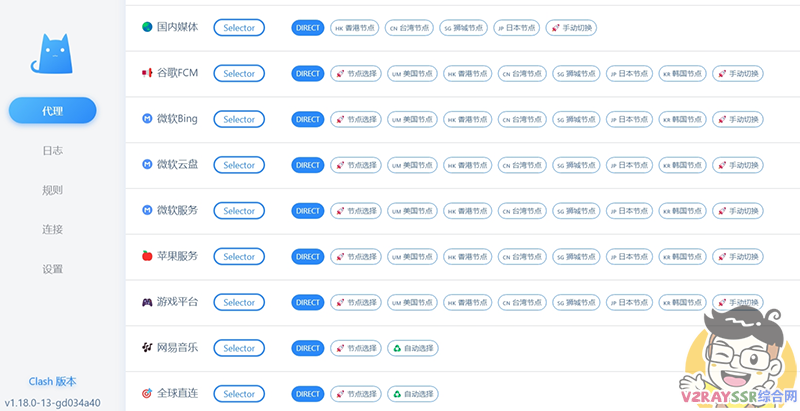
Task: Open the 日志 logs page
Action: pos(53,151)
